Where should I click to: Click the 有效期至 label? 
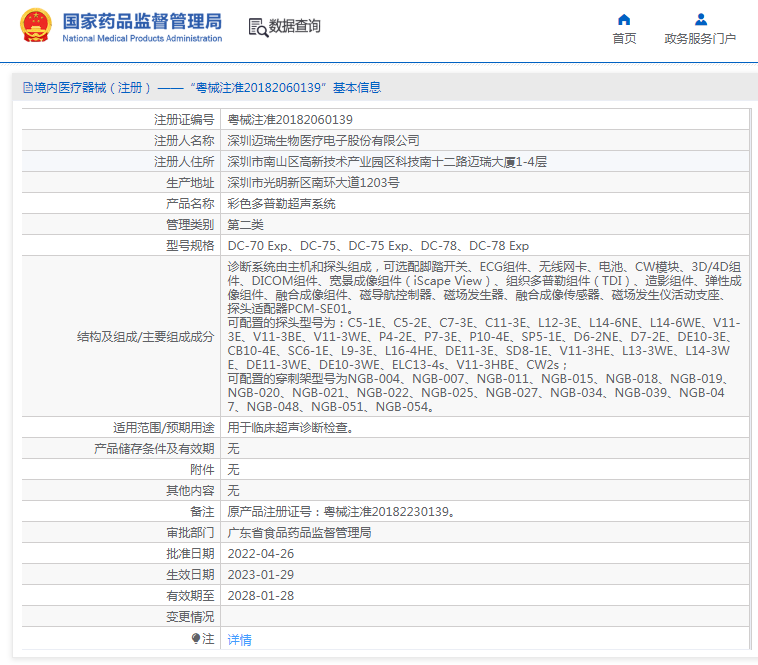[x=190, y=596]
